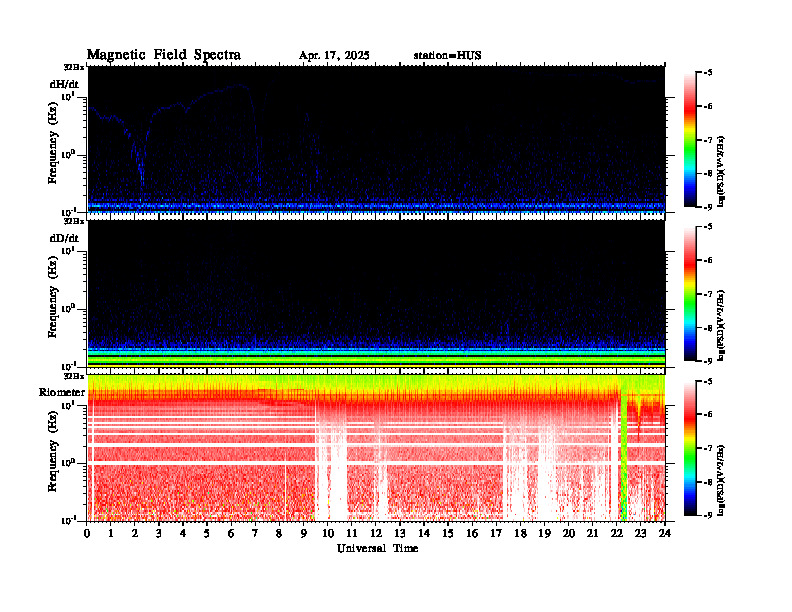
Task: Click hour 24 on the time axis
Action: 665,533
